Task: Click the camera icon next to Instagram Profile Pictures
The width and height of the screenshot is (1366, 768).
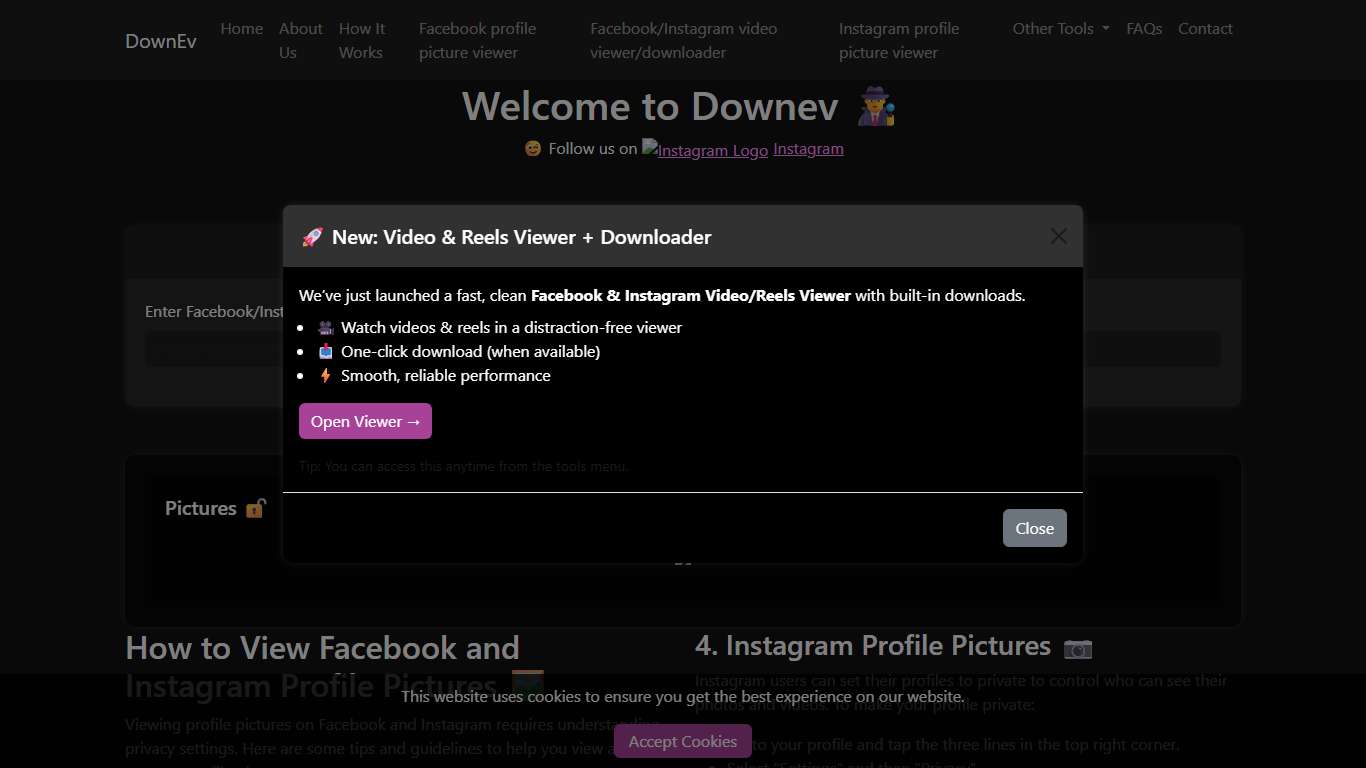Action: pos(1078,649)
